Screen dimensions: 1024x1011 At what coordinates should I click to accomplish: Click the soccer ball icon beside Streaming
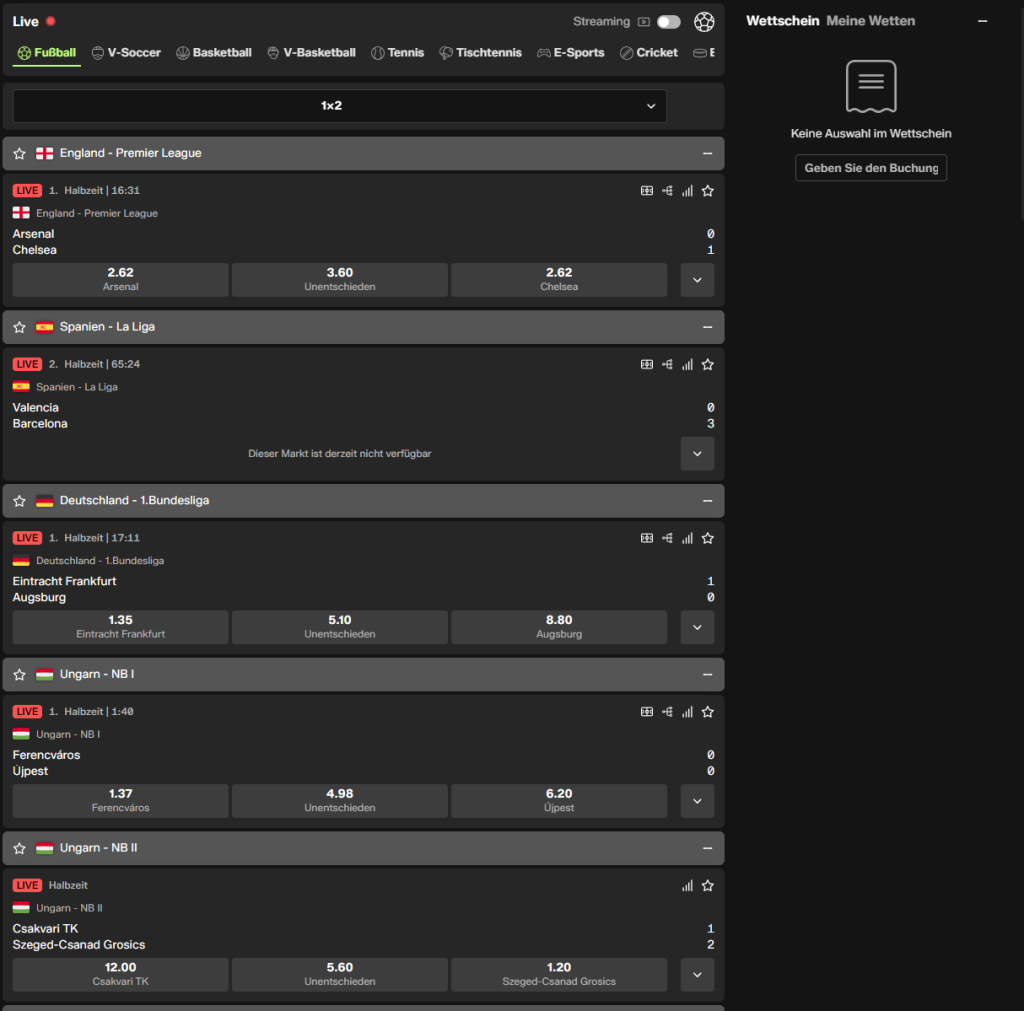[704, 22]
